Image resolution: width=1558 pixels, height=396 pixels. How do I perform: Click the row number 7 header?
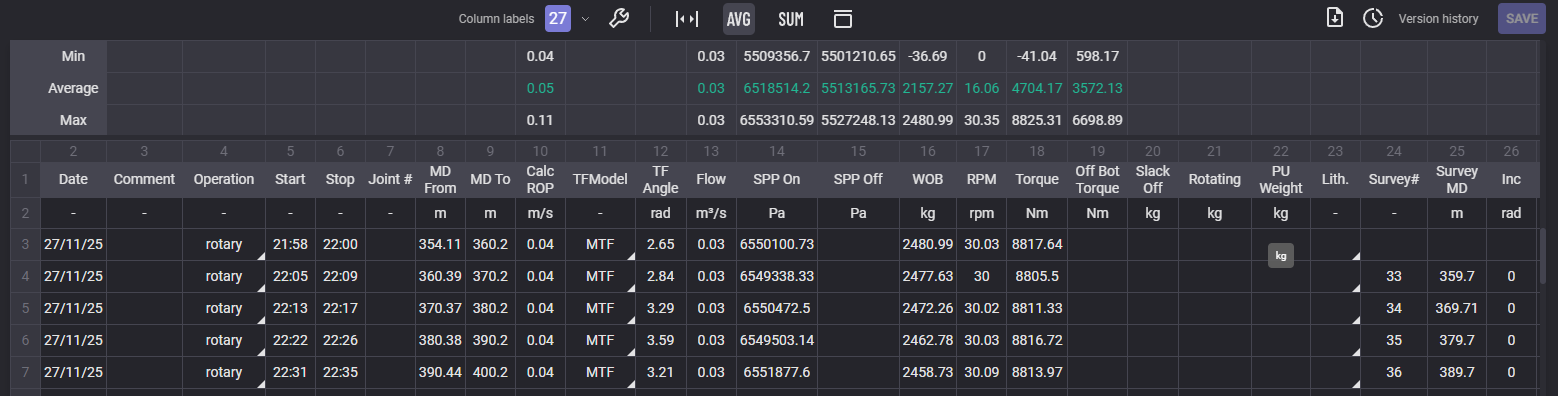25,372
